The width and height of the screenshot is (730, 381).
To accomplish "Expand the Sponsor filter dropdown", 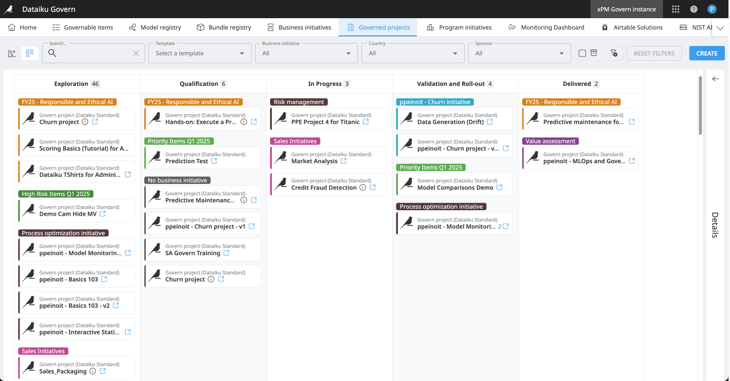I will click(x=519, y=53).
